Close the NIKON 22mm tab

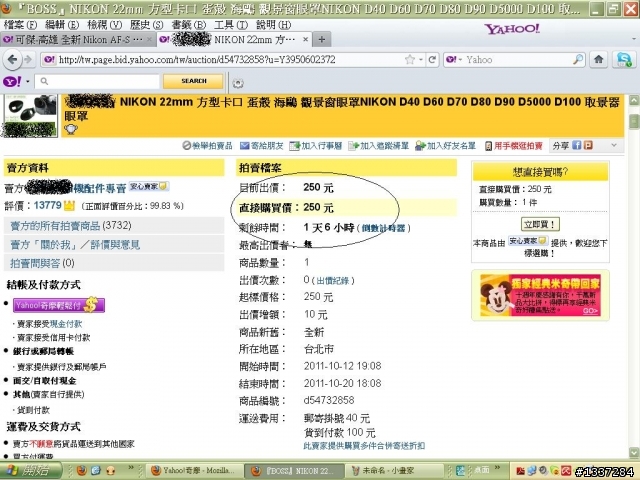(x=305, y=40)
